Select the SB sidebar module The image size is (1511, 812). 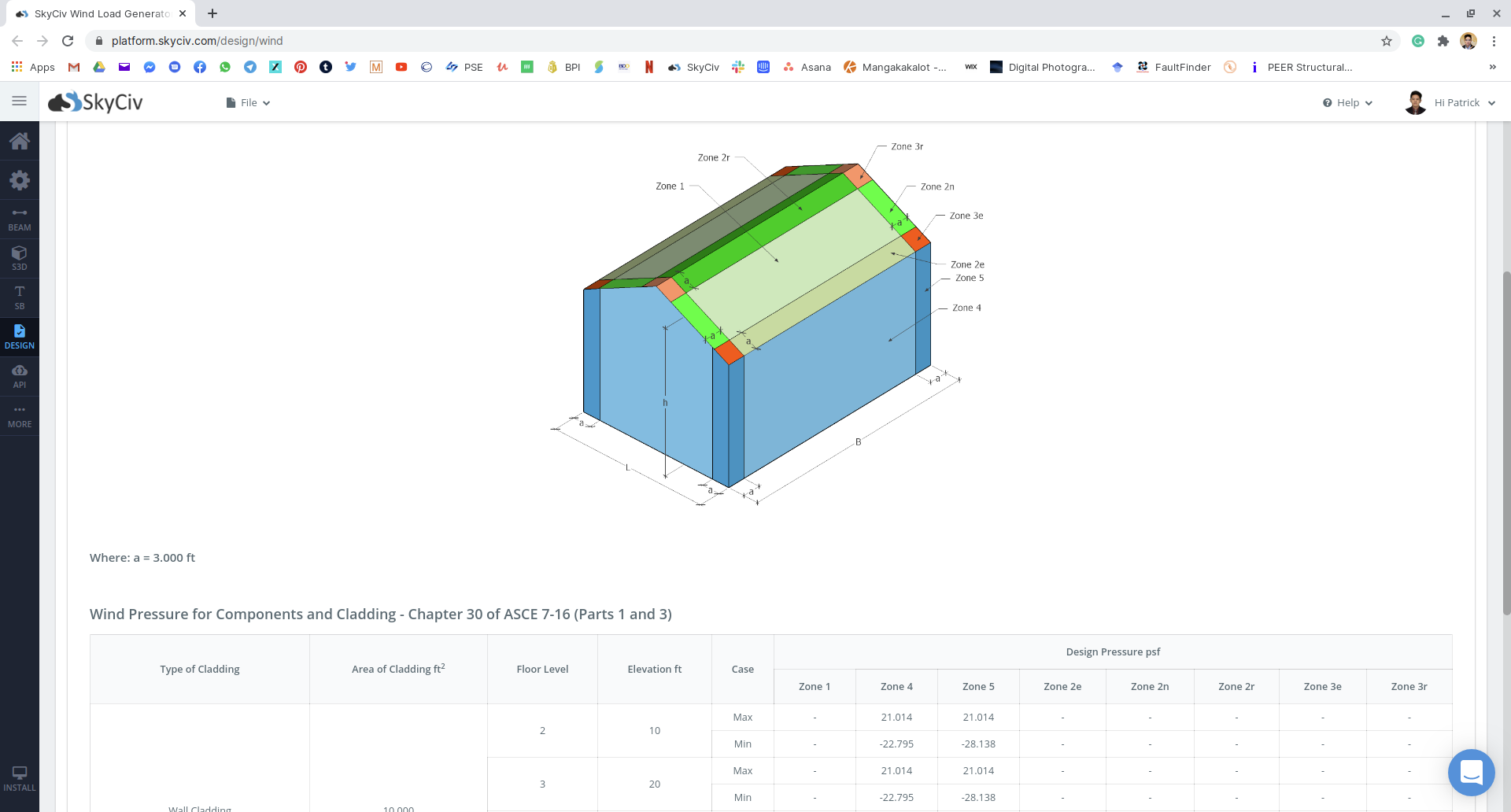point(19,297)
